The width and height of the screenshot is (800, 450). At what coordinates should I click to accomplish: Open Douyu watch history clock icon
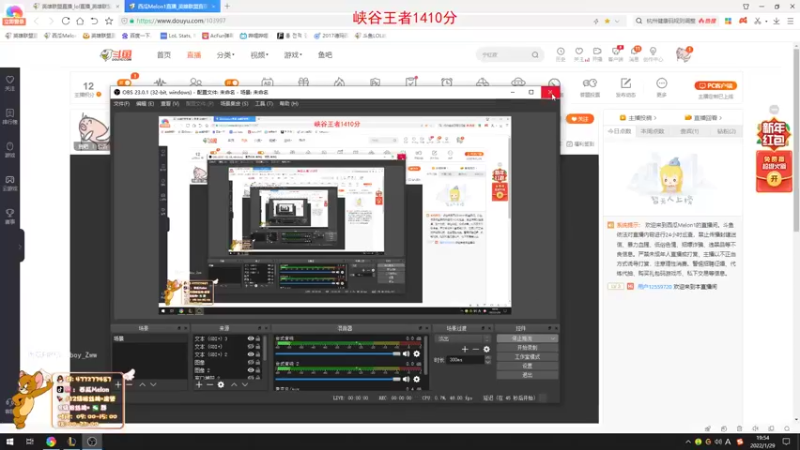point(560,52)
